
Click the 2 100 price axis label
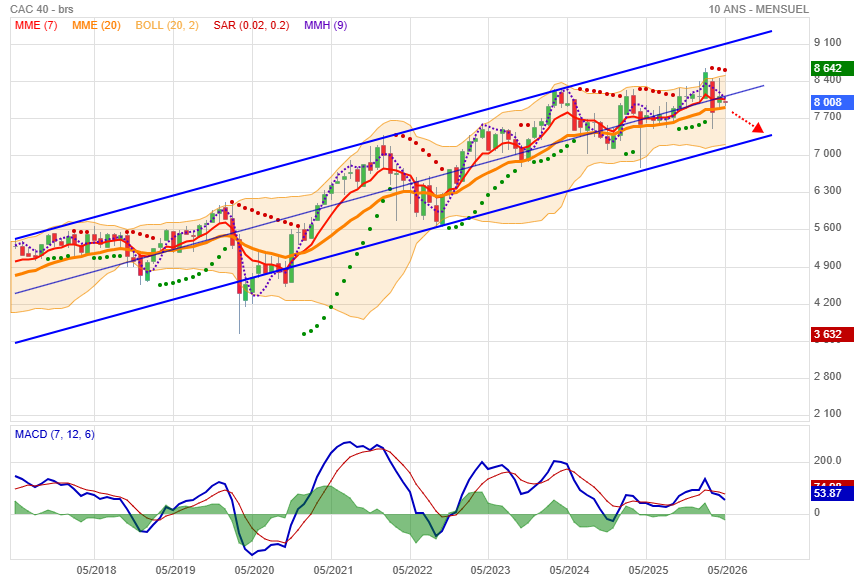pyautogui.click(x=827, y=413)
